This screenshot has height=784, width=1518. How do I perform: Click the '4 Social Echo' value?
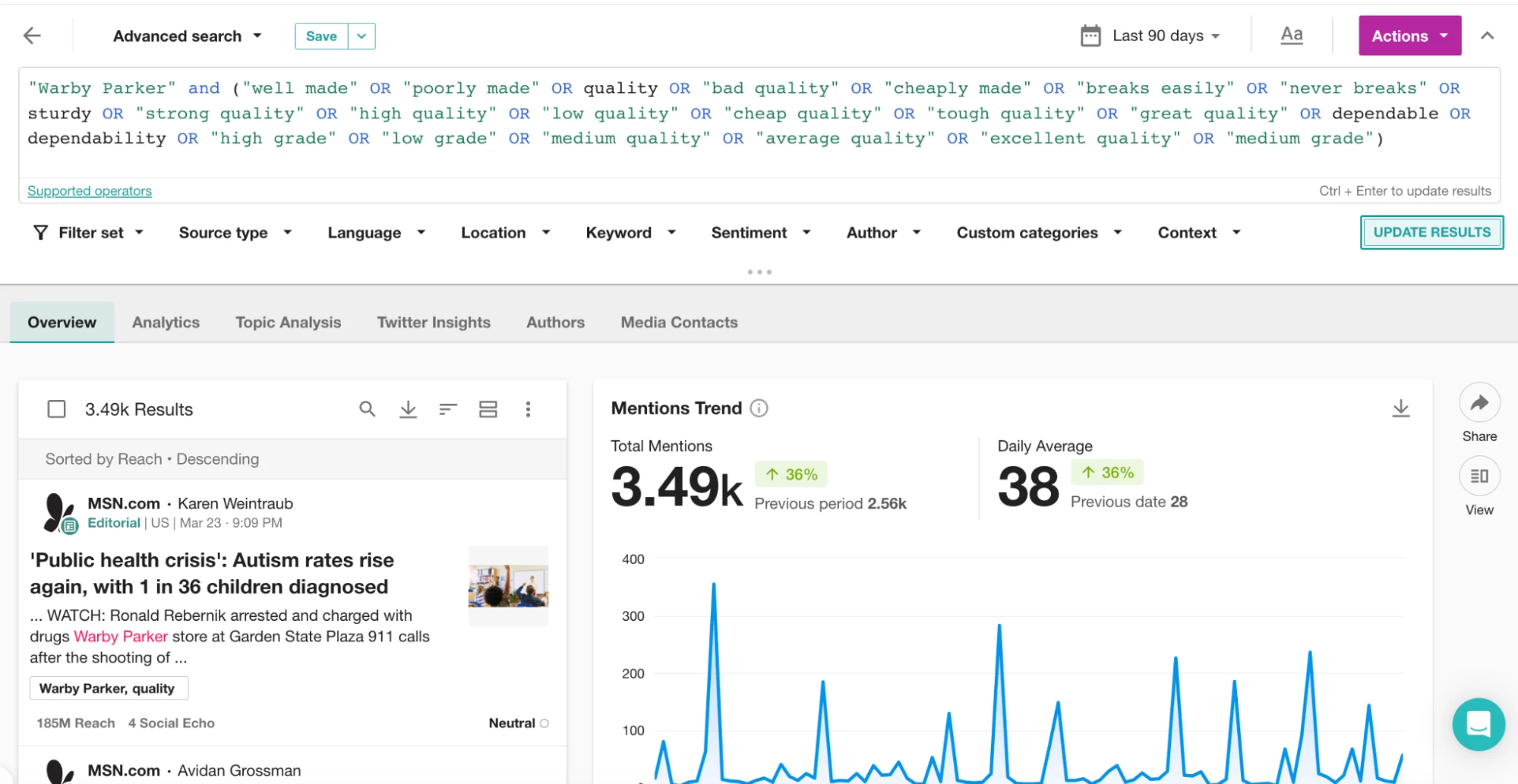coord(172,723)
